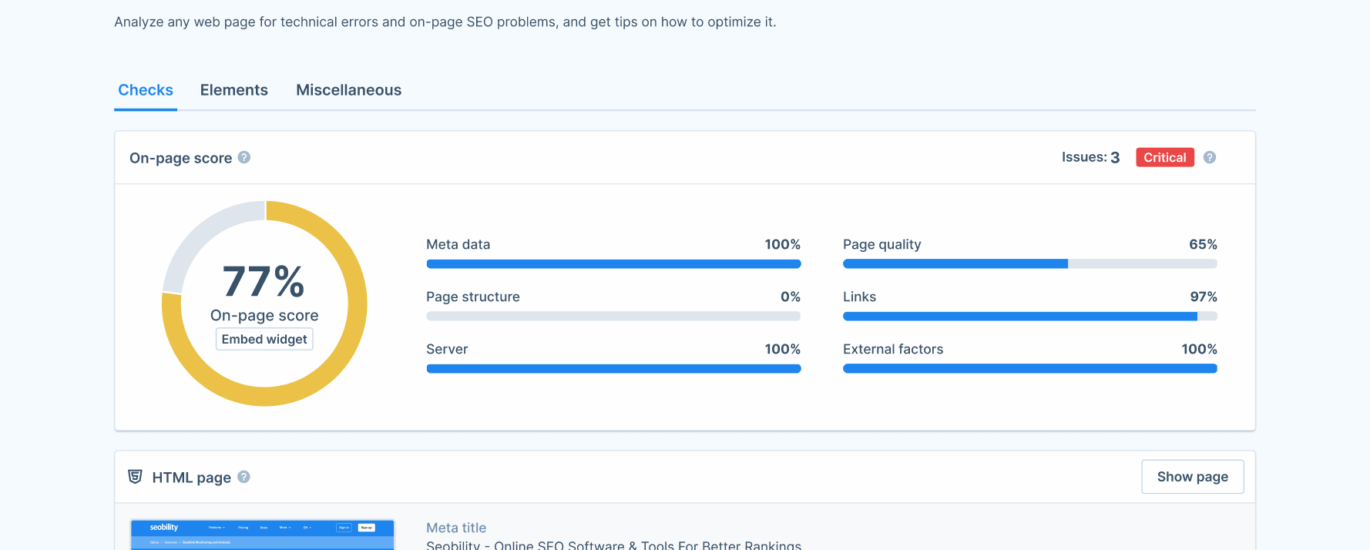Click the 'External factors' label
Image resolution: width=1370 pixels, height=550 pixels.
tap(893, 349)
